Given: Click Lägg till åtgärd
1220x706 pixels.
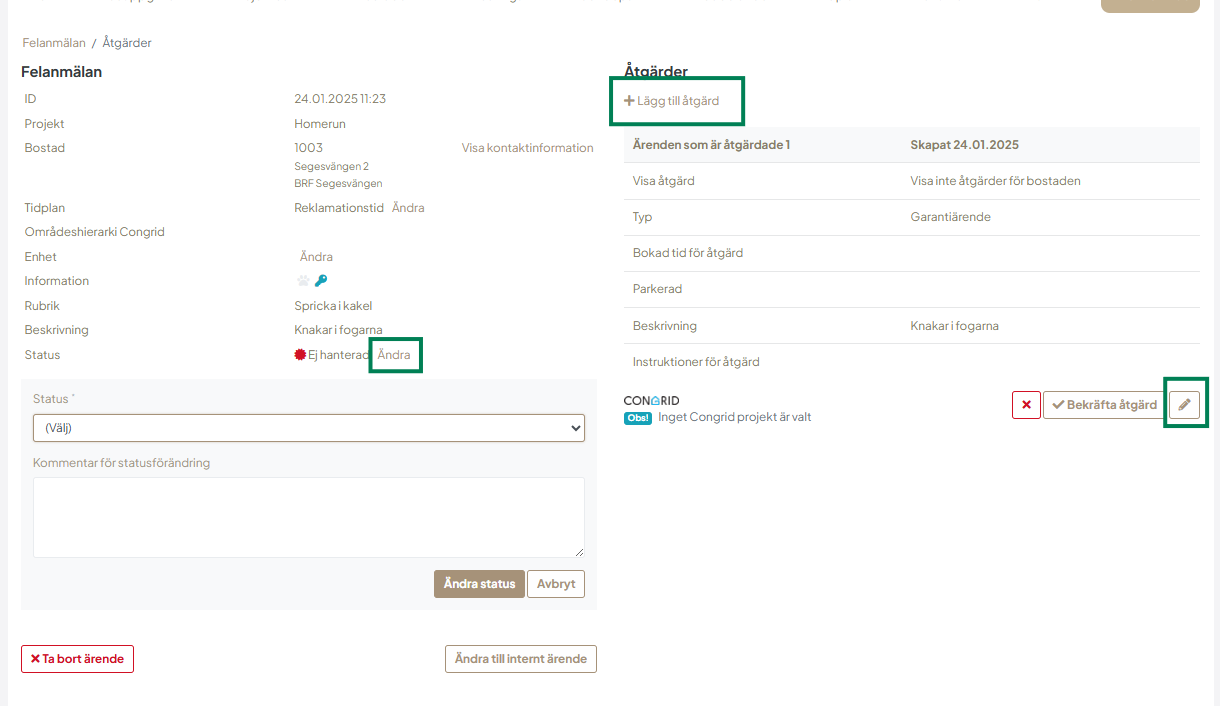Looking at the screenshot, I should click(671, 101).
